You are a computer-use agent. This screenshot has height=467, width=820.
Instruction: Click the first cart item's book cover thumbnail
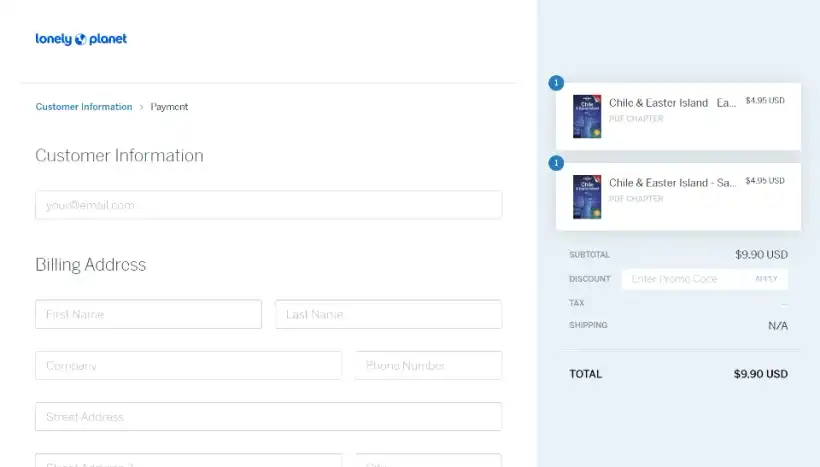(587, 117)
